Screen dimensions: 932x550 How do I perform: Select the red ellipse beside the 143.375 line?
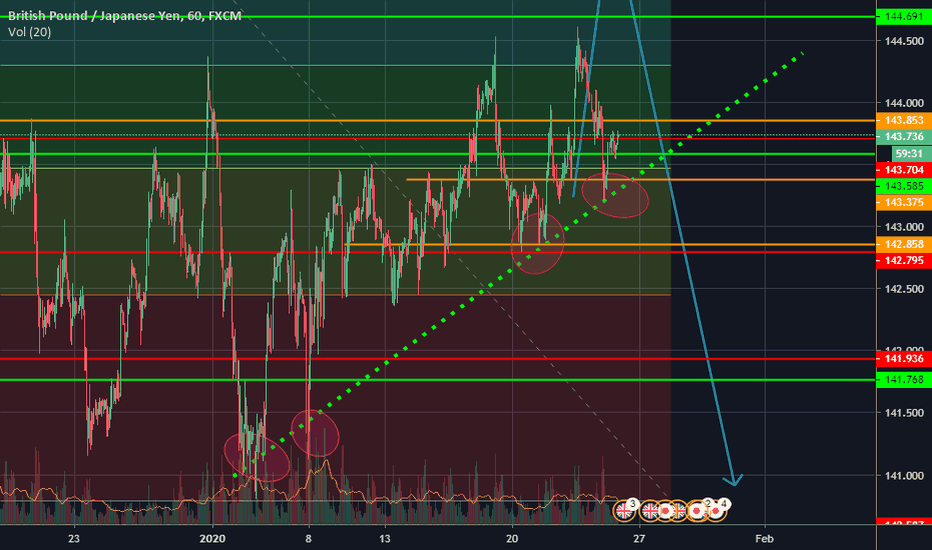tap(615, 195)
